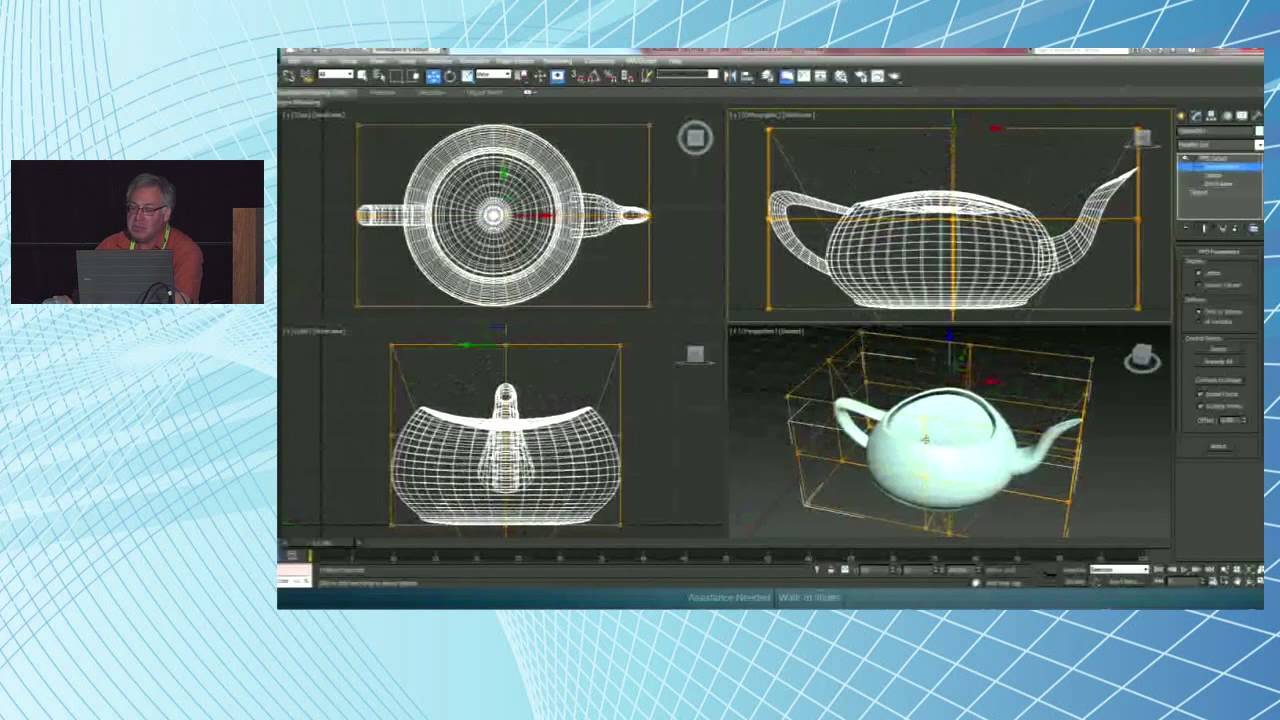Open the Modifier List dropdown

(1220, 143)
